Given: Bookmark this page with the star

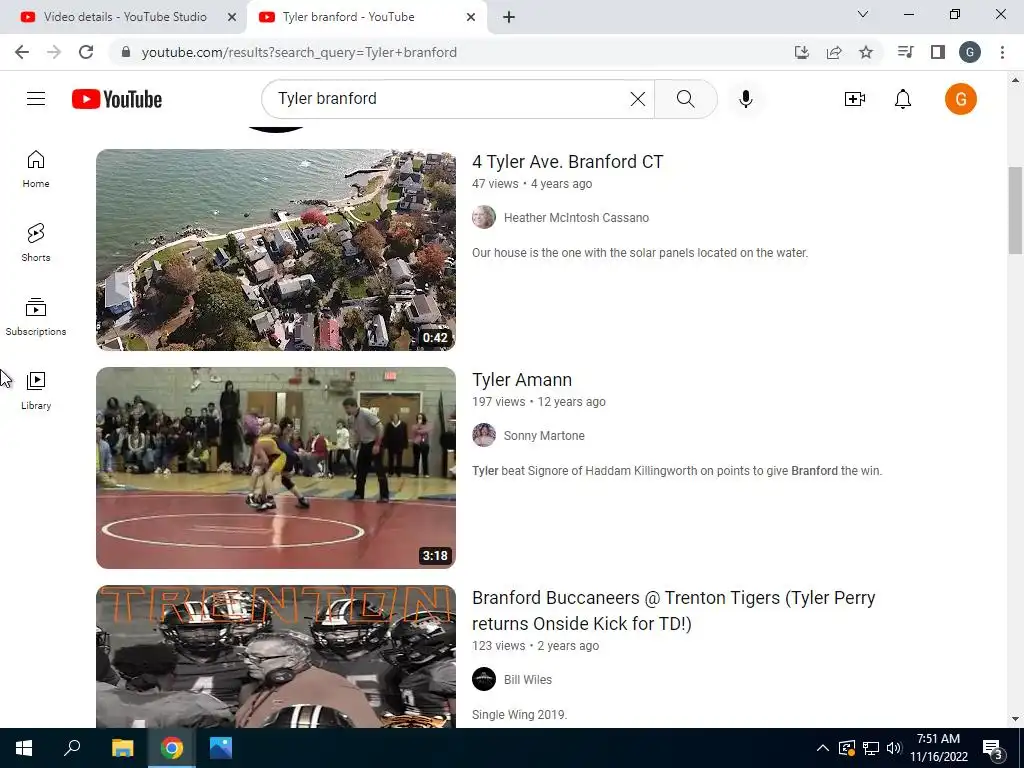Looking at the screenshot, I should [866, 52].
